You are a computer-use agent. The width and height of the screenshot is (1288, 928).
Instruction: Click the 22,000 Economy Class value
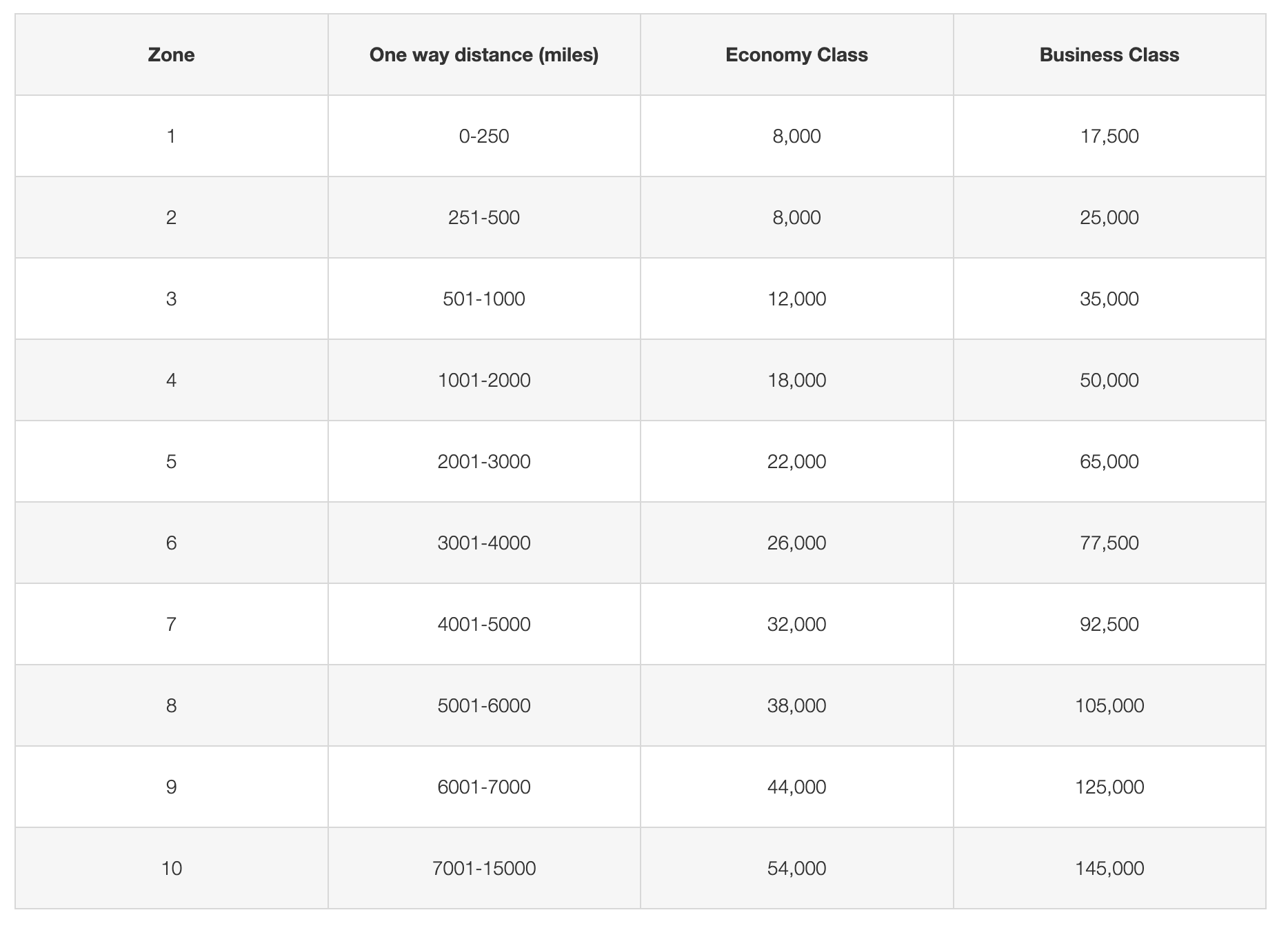click(796, 462)
